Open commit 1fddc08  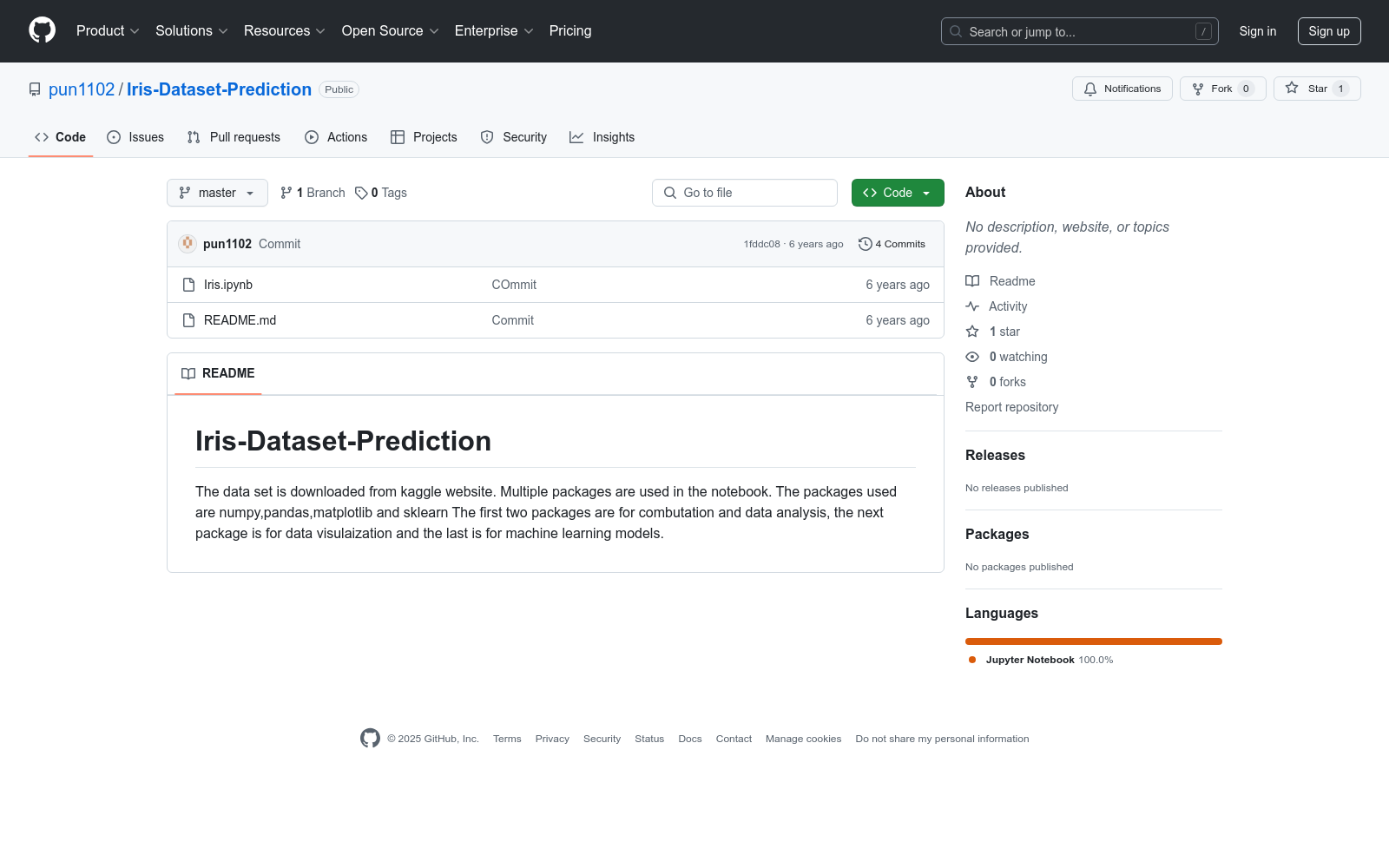(762, 244)
